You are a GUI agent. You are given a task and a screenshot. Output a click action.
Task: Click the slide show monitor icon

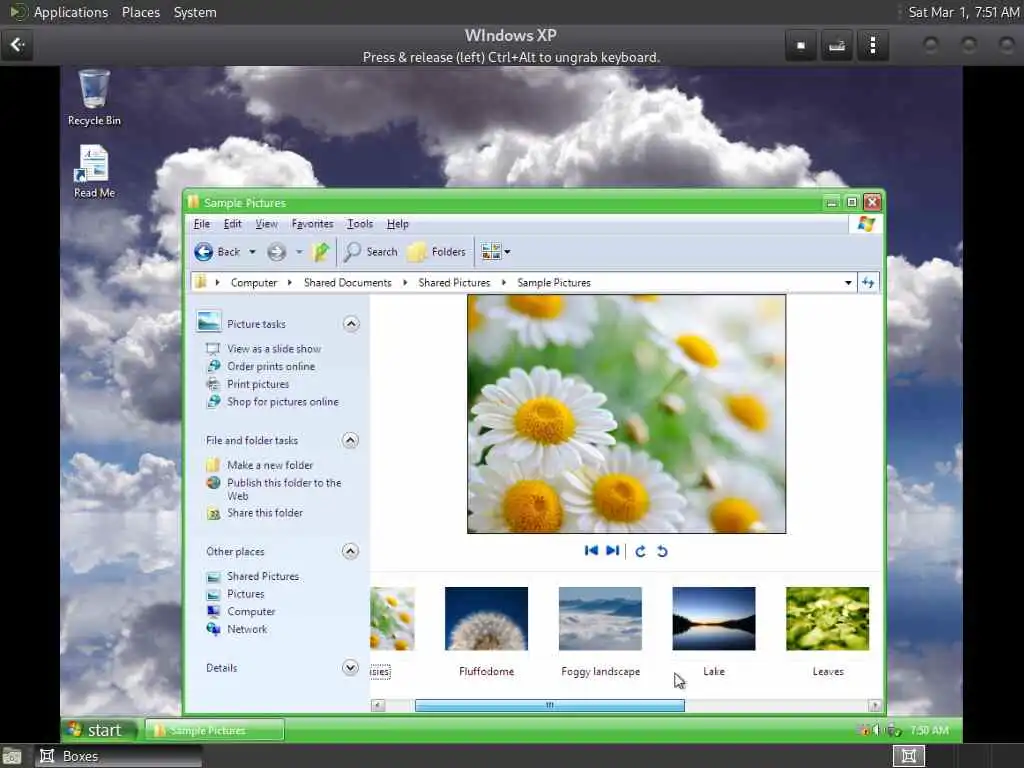click(x=213, y=349)
